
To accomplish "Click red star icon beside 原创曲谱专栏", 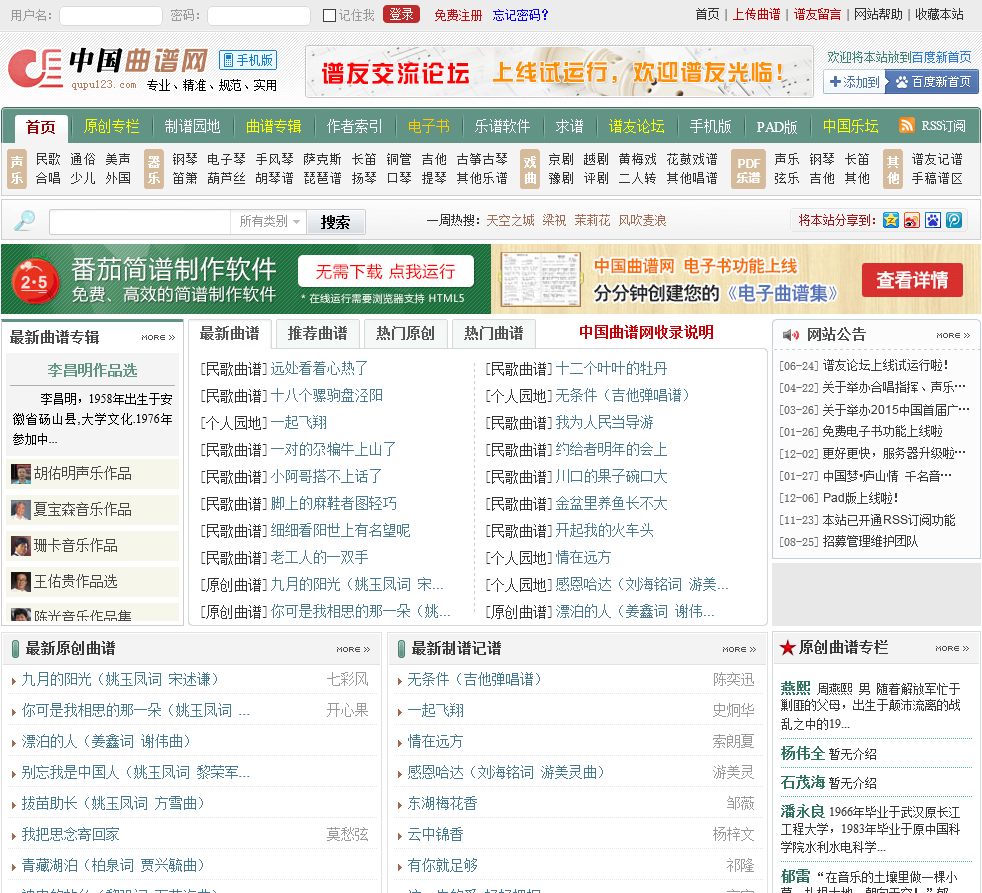I will pos(787,648).
